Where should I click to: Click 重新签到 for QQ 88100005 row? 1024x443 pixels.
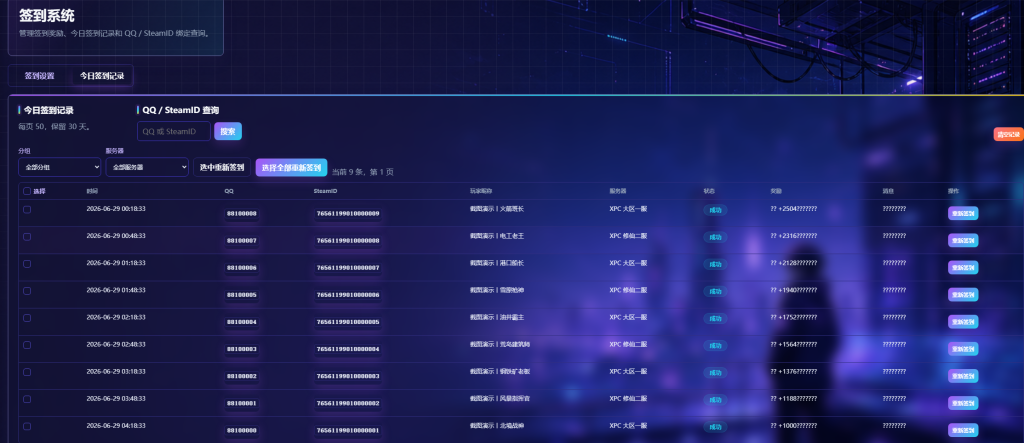[963, 295]
